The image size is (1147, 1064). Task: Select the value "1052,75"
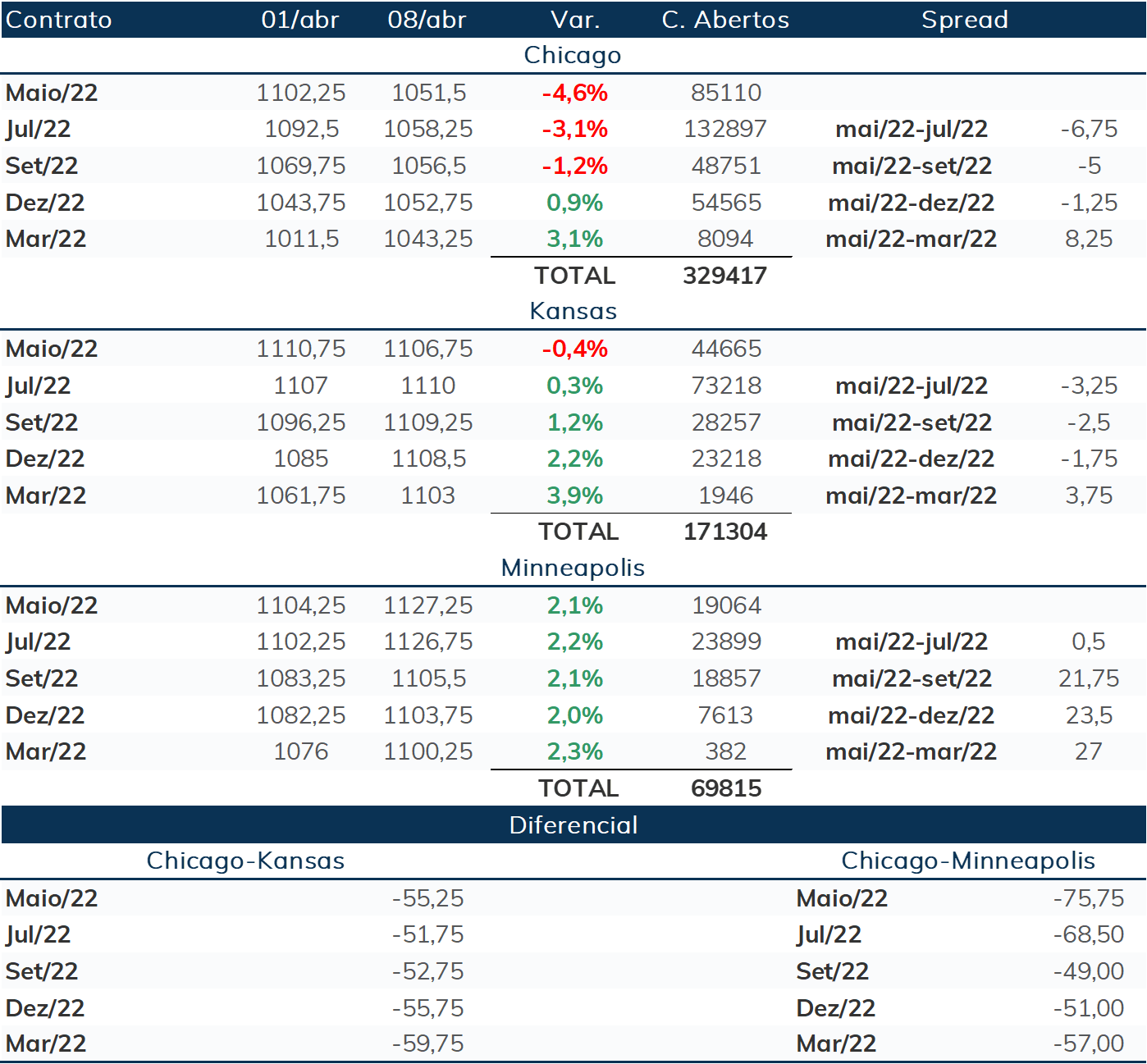tap(428, 203)
